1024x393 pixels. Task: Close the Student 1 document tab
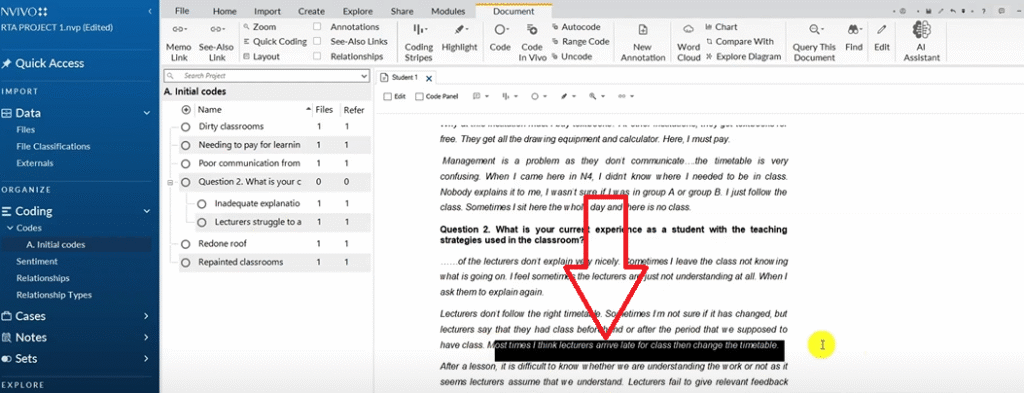(x=429, y=78)
